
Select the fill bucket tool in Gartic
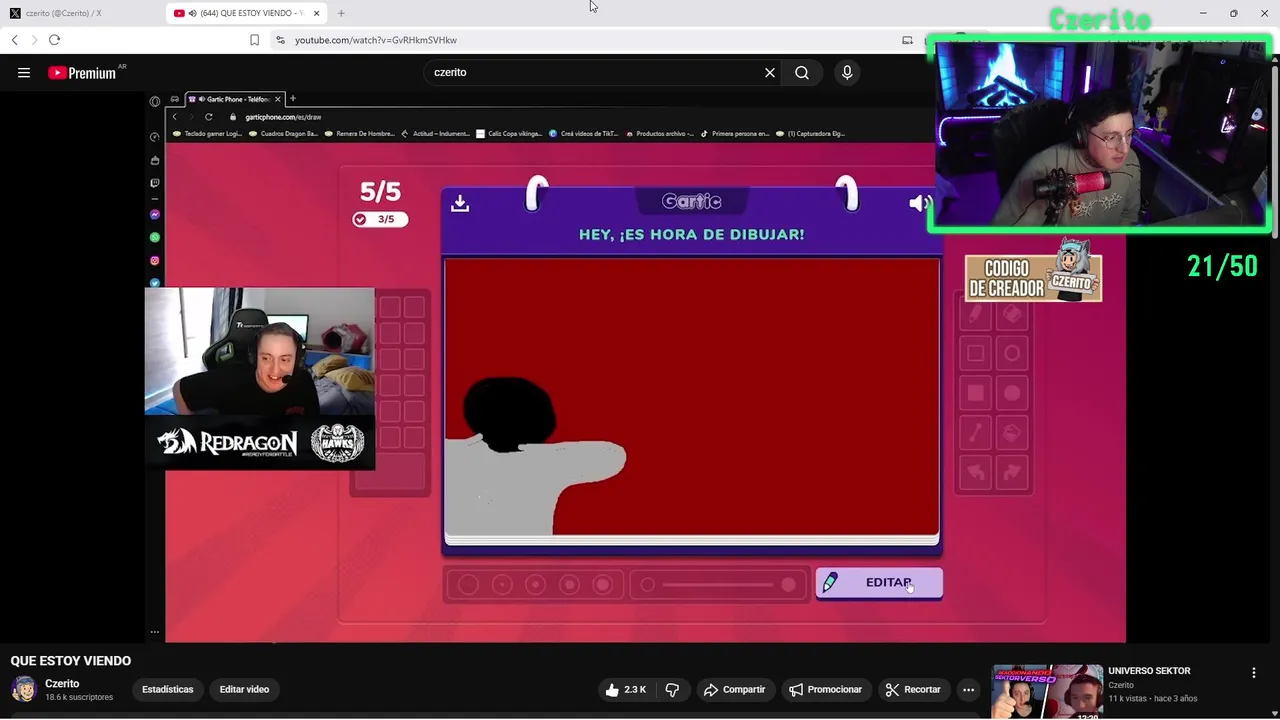coord(1012,433)
